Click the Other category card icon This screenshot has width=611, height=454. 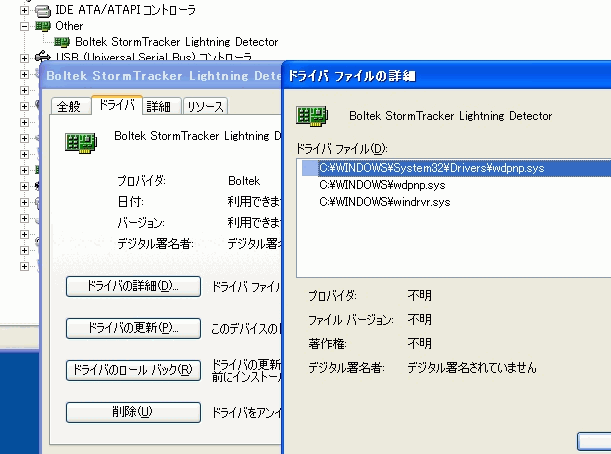point(43,25)
